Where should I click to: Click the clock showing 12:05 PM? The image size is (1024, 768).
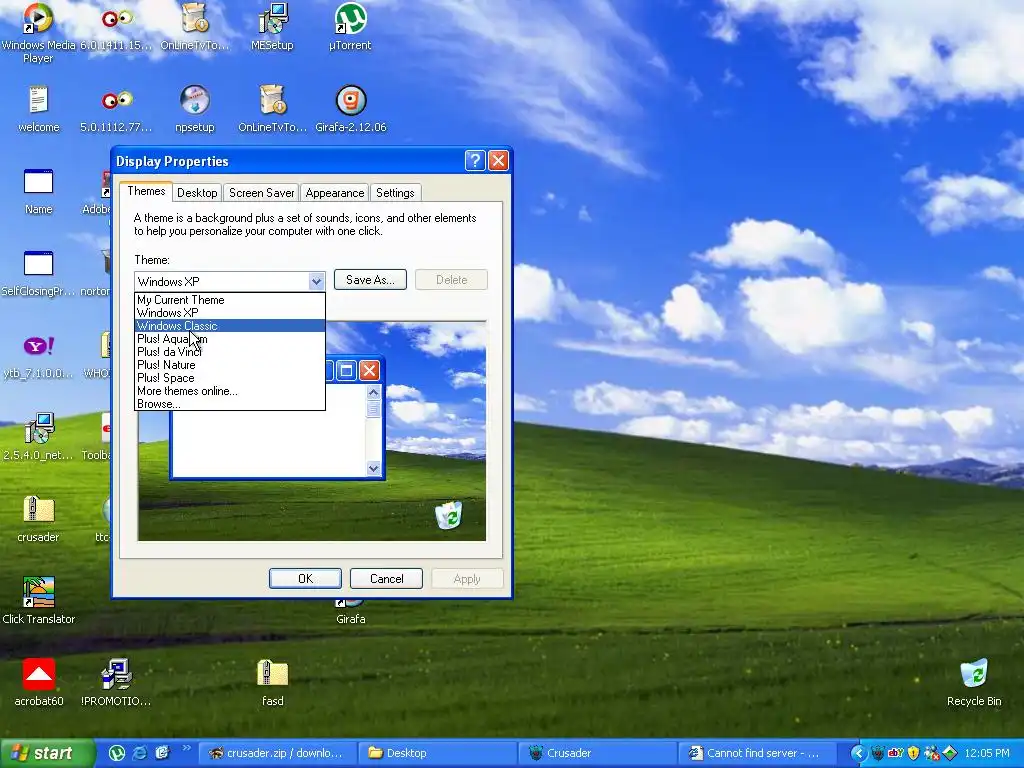(987, 754)
